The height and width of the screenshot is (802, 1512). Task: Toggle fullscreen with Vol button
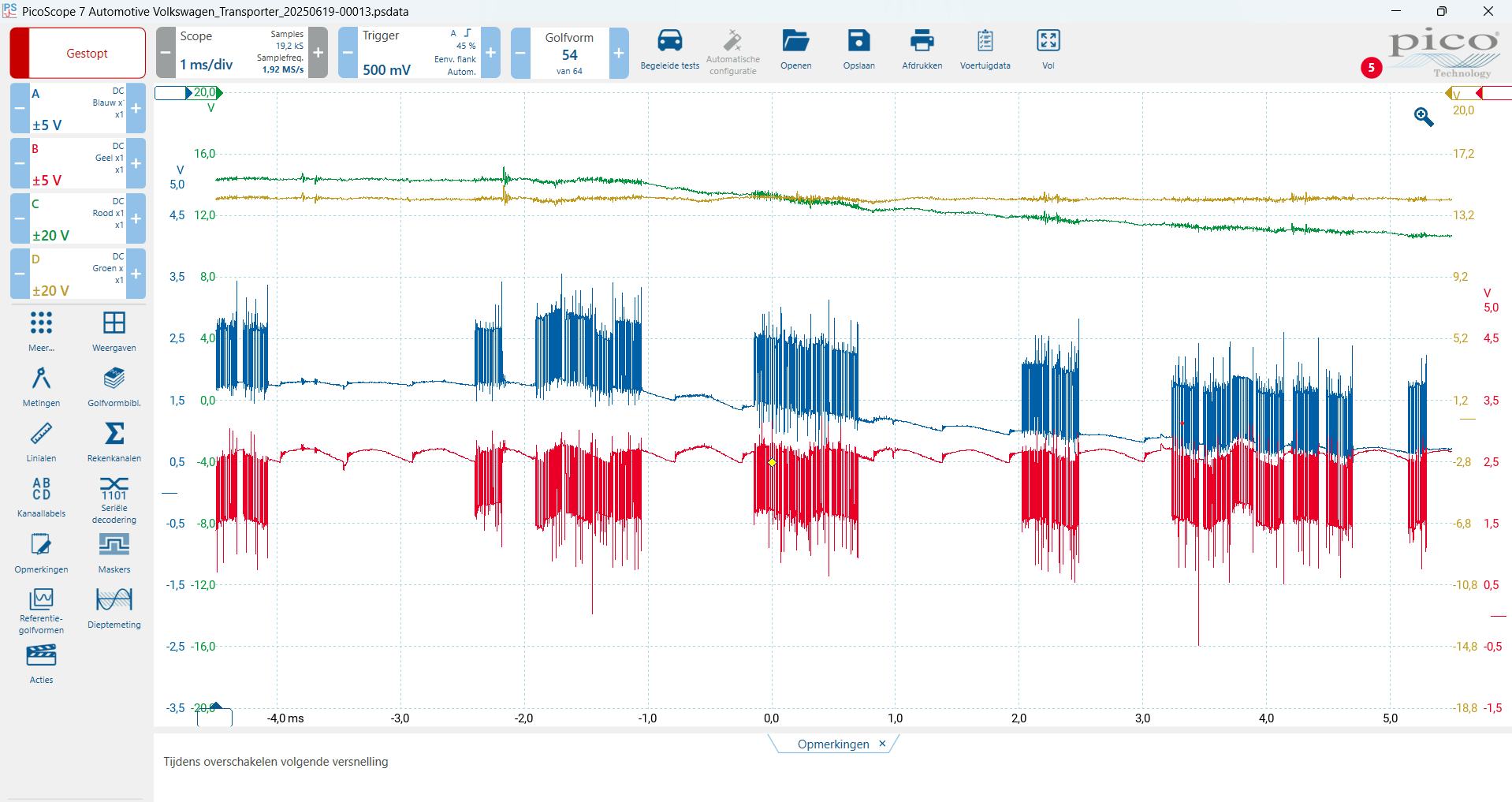point(1048,42)
